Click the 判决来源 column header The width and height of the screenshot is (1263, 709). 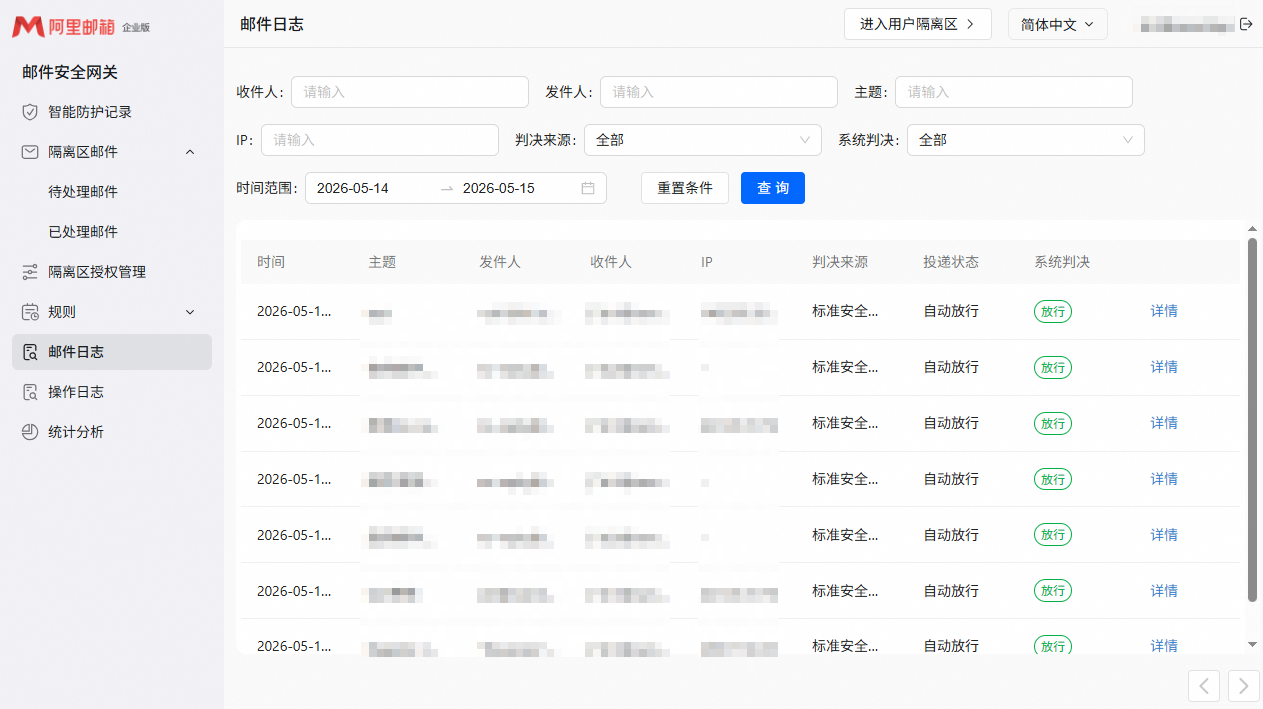(x=840, y=262)
